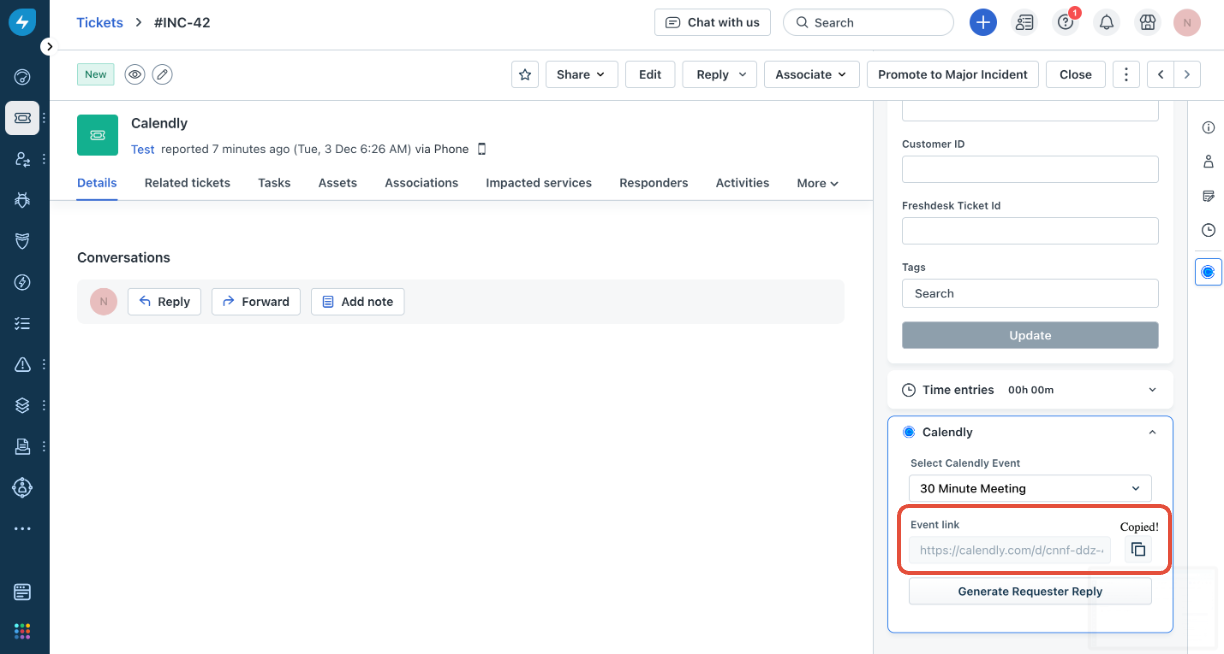This screenshot has width=1224, height=654.
Task: Click the Freshdesk Ticket Id field
Action: 1030,231
